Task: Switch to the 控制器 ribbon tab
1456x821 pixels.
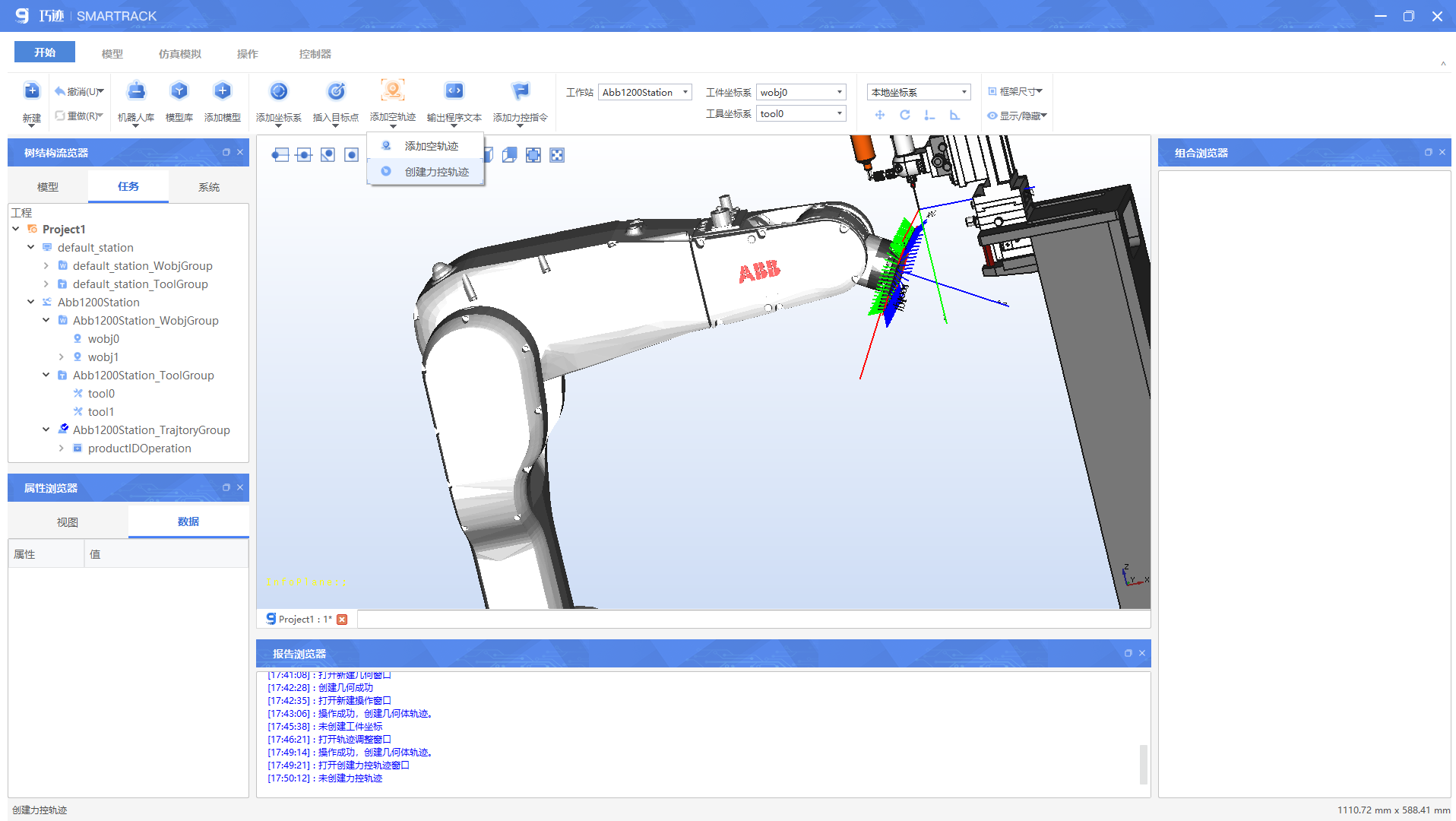Action: click(315, 54)
